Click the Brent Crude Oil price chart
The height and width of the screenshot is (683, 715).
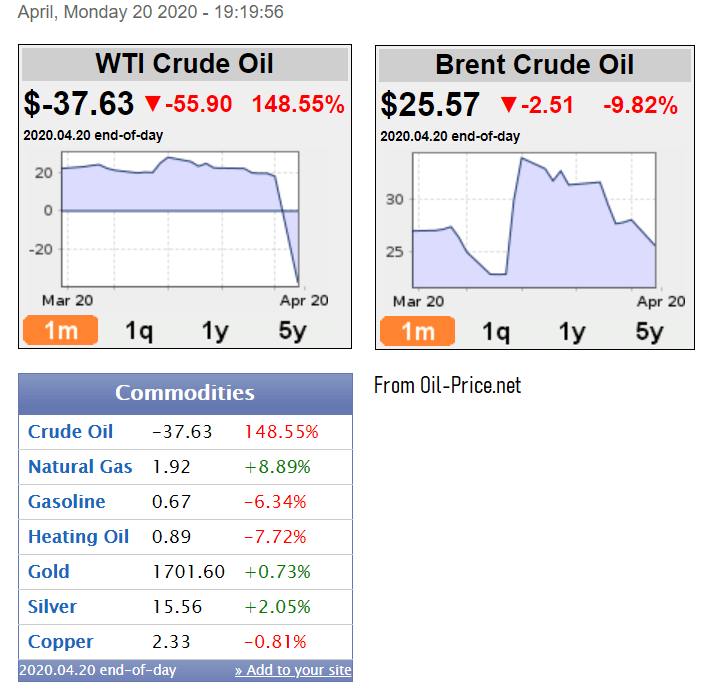click(x=533, y=220)
